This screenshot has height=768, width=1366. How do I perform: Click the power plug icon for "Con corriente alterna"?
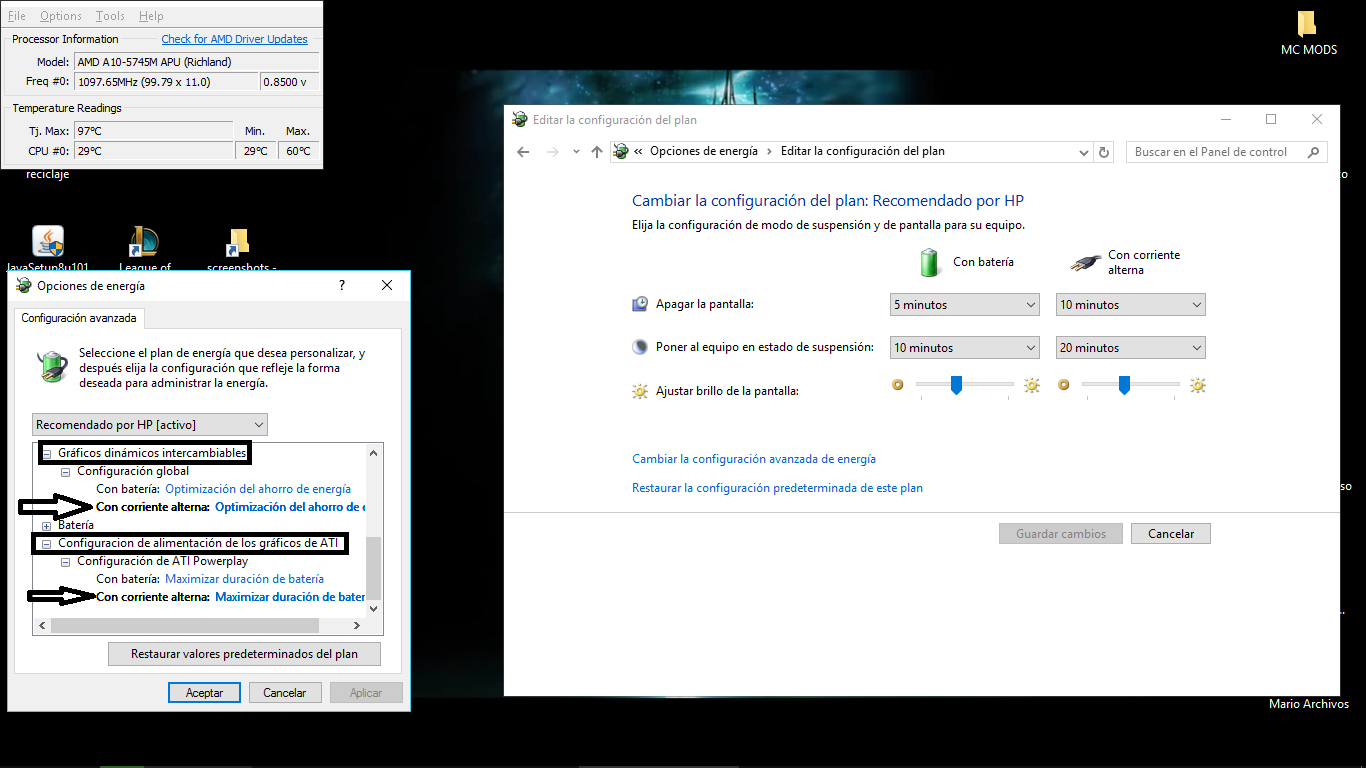[x=1086, y=260]
